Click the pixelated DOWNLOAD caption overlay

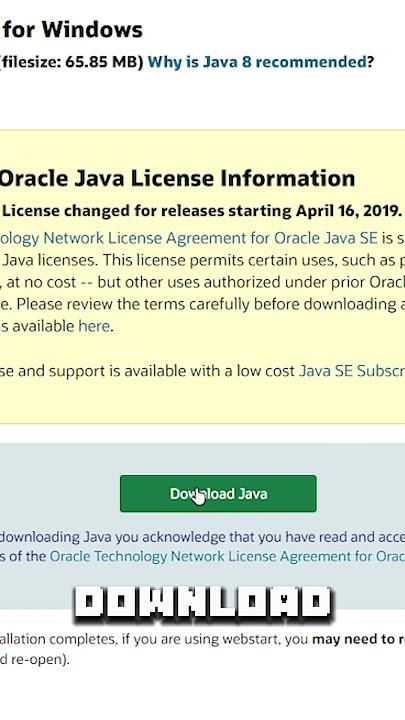(x=203, y=604)
